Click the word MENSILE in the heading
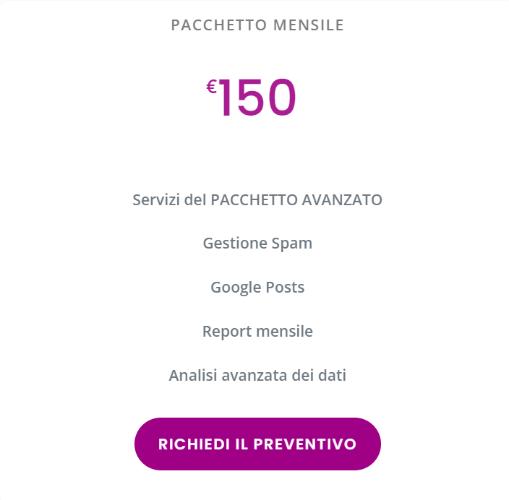The height and width of the screenshot is (500, 509). [309, 25]
